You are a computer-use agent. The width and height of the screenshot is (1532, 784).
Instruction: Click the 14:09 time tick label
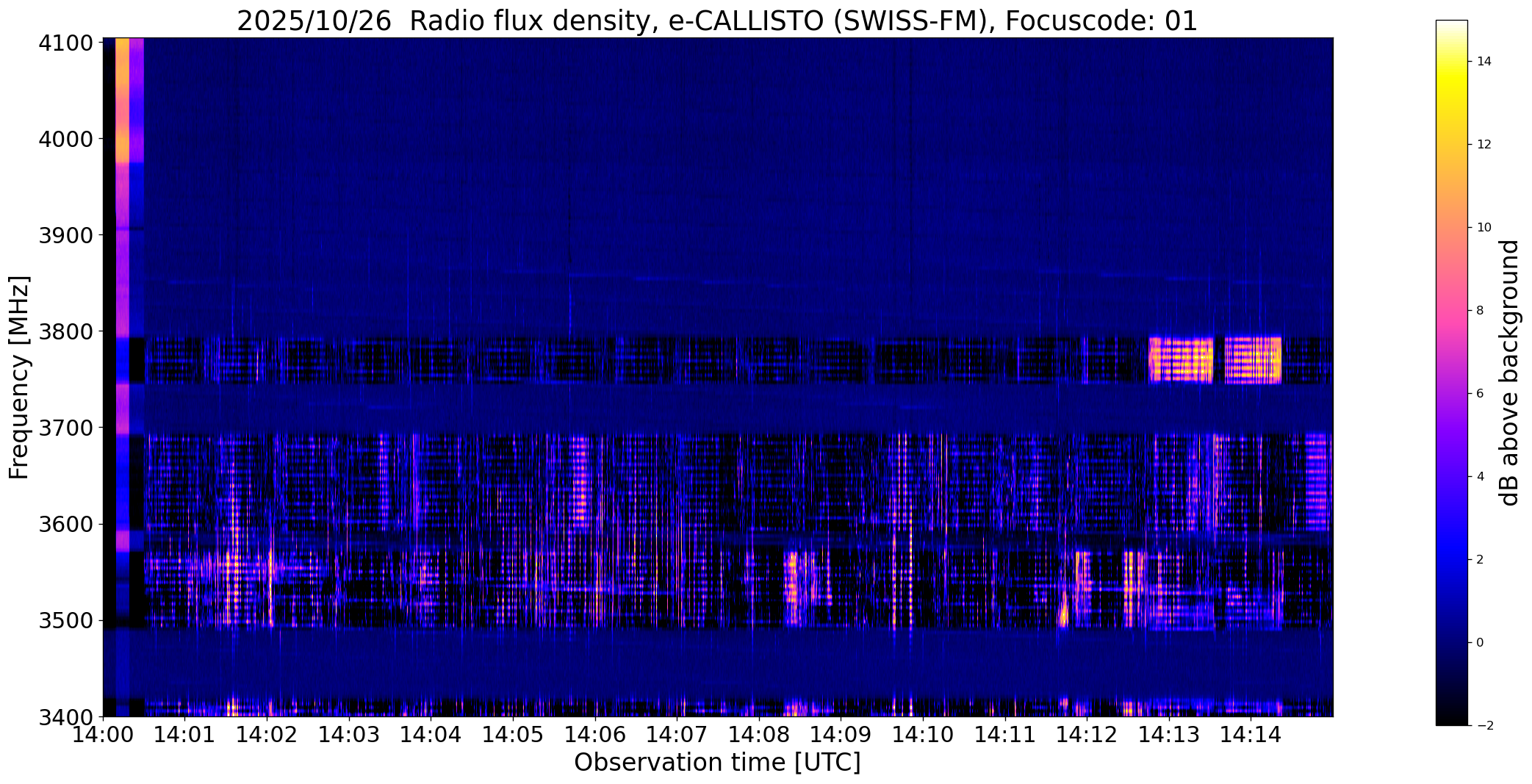(x=841, y=735)
